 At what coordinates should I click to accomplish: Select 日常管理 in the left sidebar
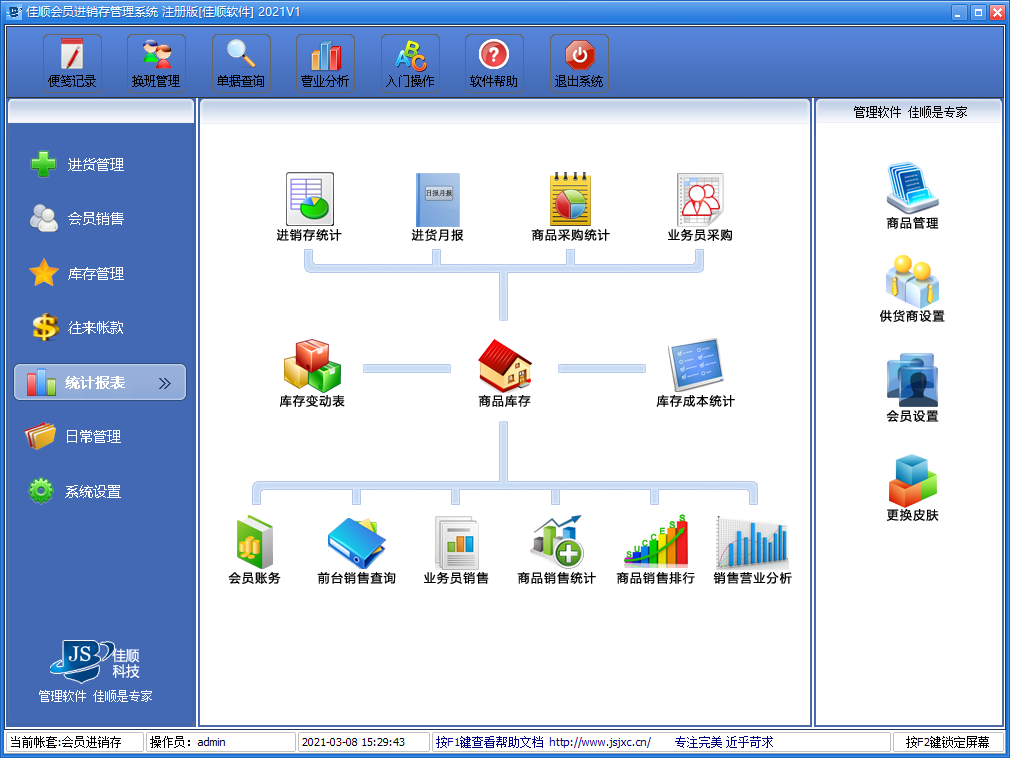(73, 437)
